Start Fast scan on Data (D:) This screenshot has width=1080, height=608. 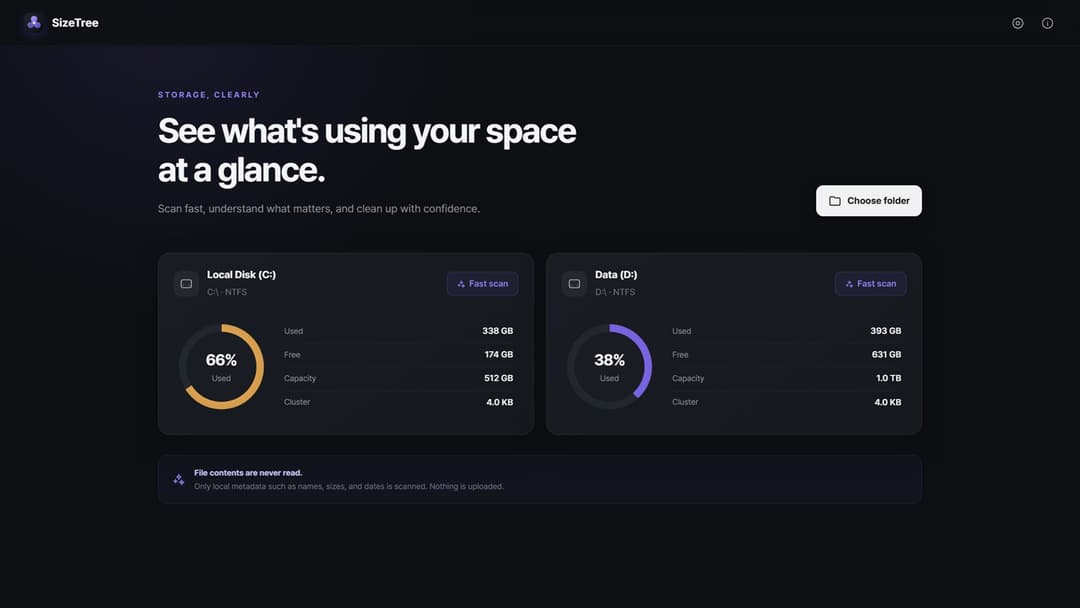click(x=870, y=284)
